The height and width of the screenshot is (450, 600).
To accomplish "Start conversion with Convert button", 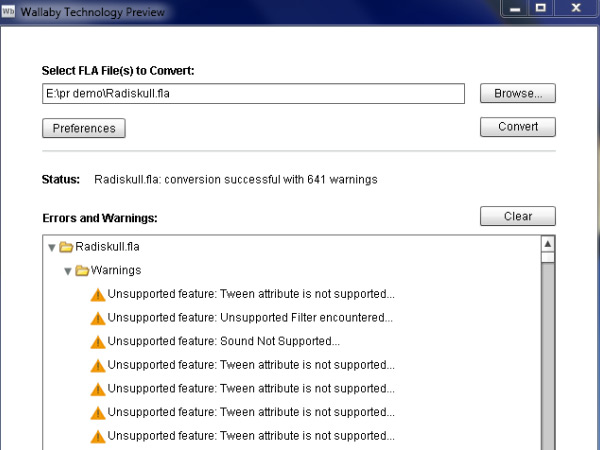I will 518,127.
